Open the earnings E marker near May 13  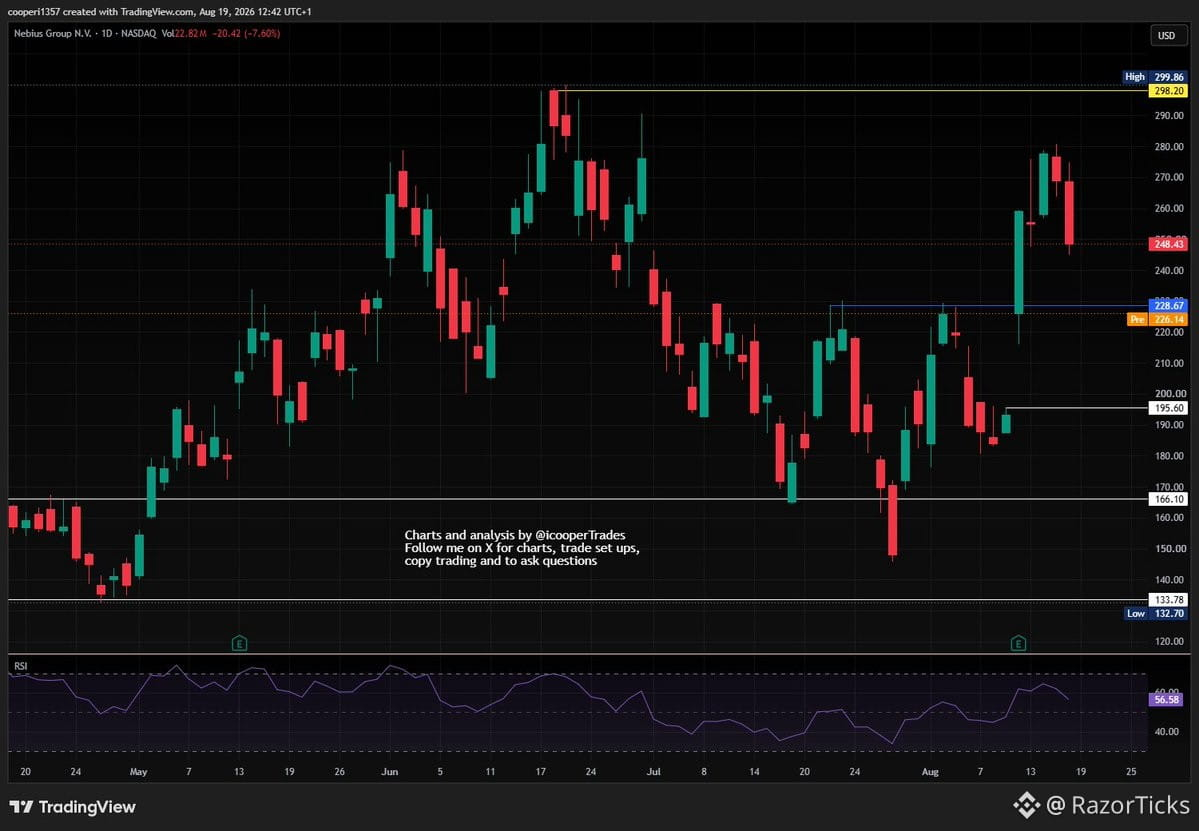coord(239,643)
